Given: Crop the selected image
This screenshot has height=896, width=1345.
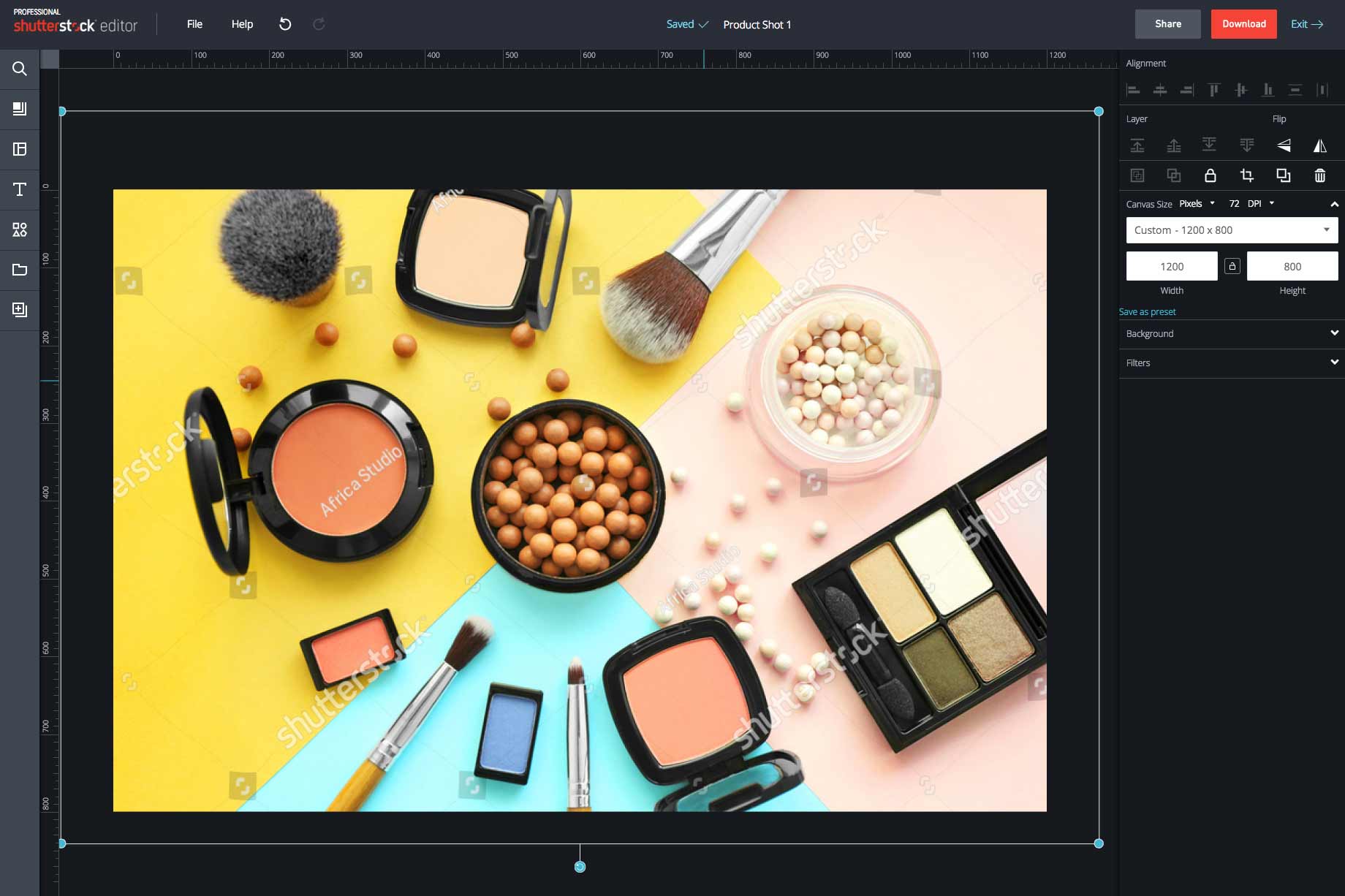Looking at the screenshot, I should (x=1247, y=176).
